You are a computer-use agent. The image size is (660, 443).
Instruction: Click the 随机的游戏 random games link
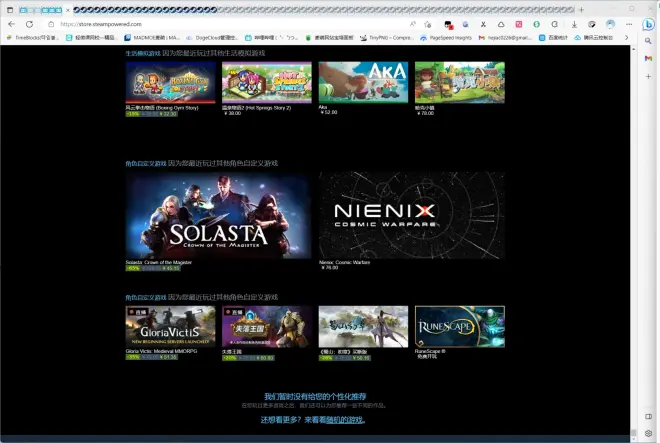[x=347, y=420]
